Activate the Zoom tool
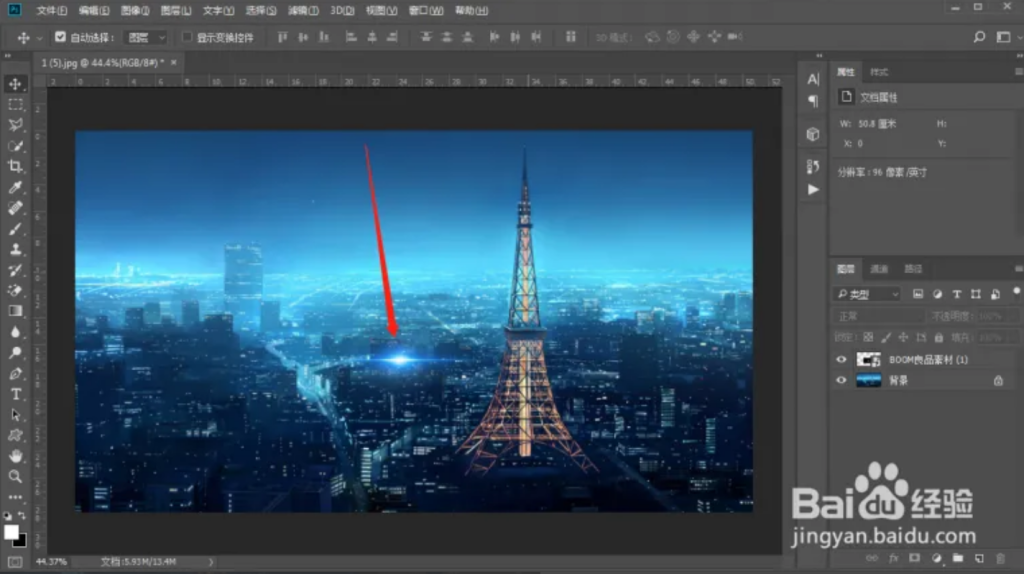The image size is (1024, 574). pos(15,477)
